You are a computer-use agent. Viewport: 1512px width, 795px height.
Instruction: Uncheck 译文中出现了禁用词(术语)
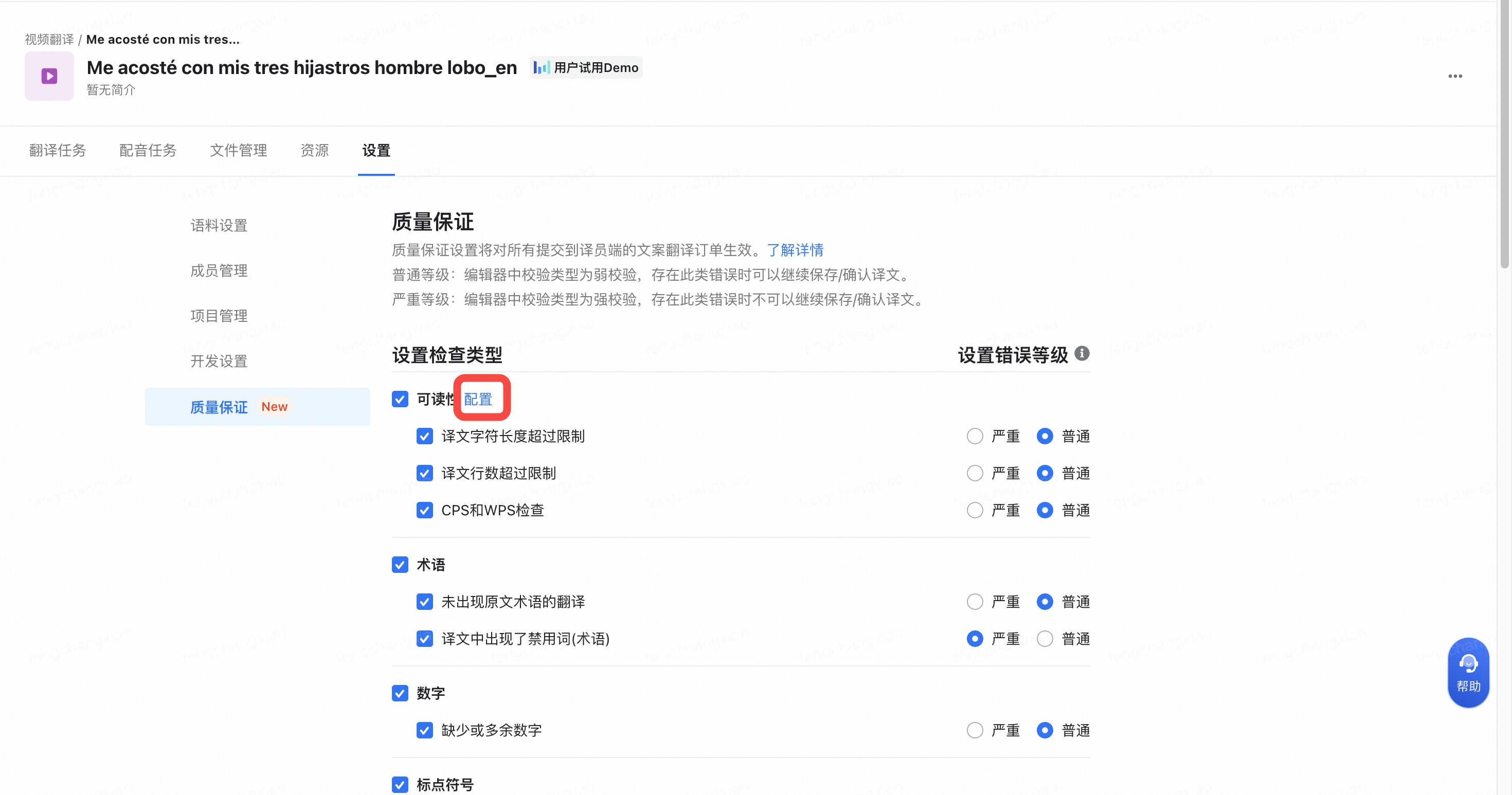[424, 638]
